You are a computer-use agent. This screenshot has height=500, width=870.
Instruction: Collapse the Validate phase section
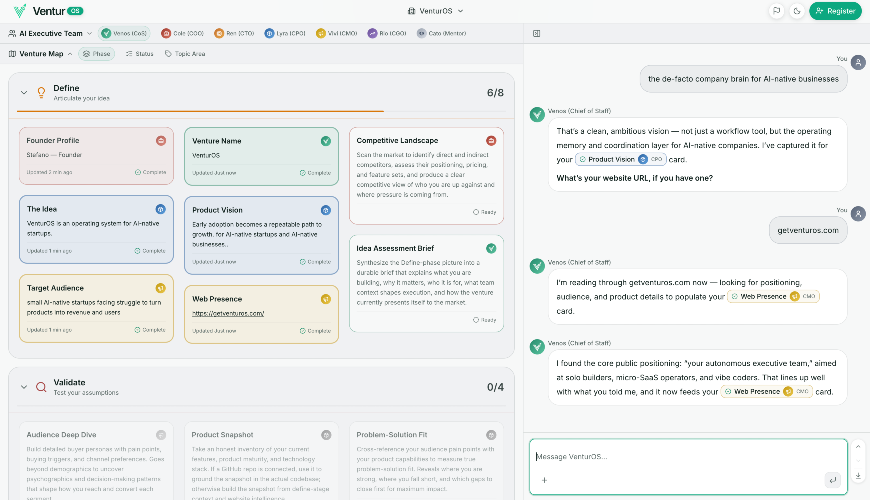click(x=24, y=387)
